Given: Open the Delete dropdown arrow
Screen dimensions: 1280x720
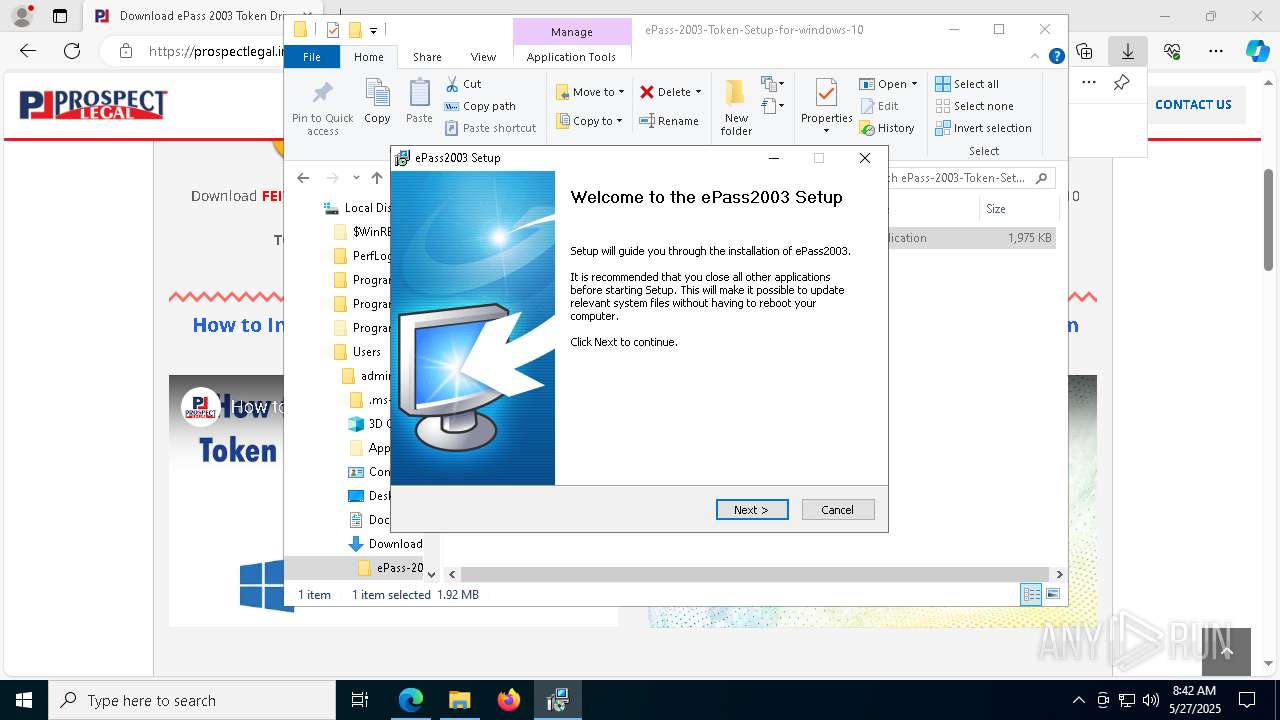Looking at the screenshot, I should pyautogui.click(x=698, y=92).
